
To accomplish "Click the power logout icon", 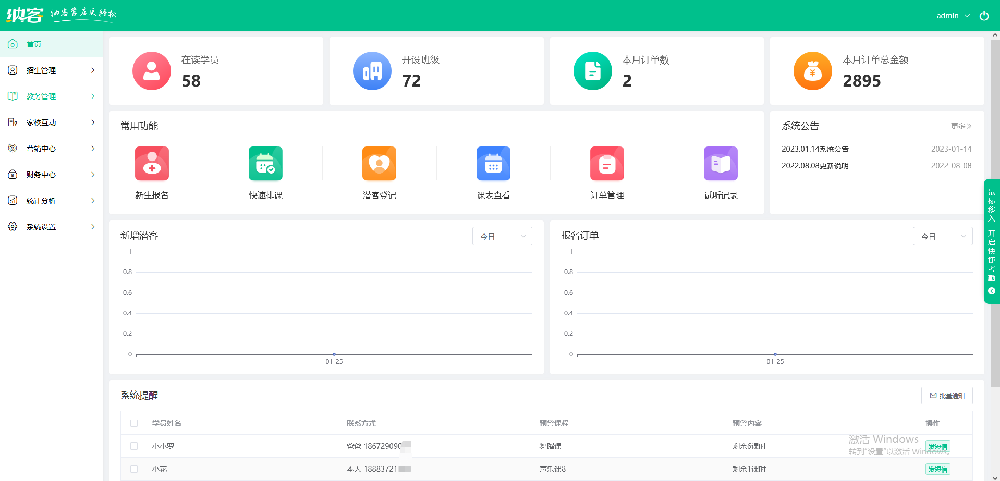I will 984,15.
